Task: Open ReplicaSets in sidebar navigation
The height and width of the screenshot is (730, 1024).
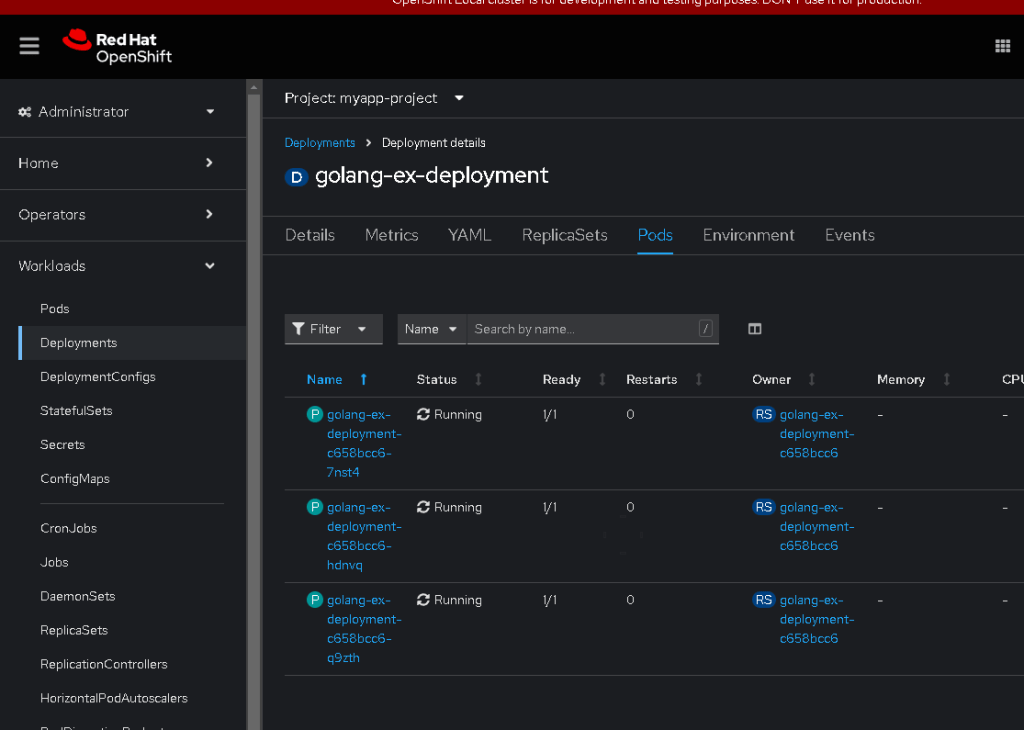Action: coord(74,630)
